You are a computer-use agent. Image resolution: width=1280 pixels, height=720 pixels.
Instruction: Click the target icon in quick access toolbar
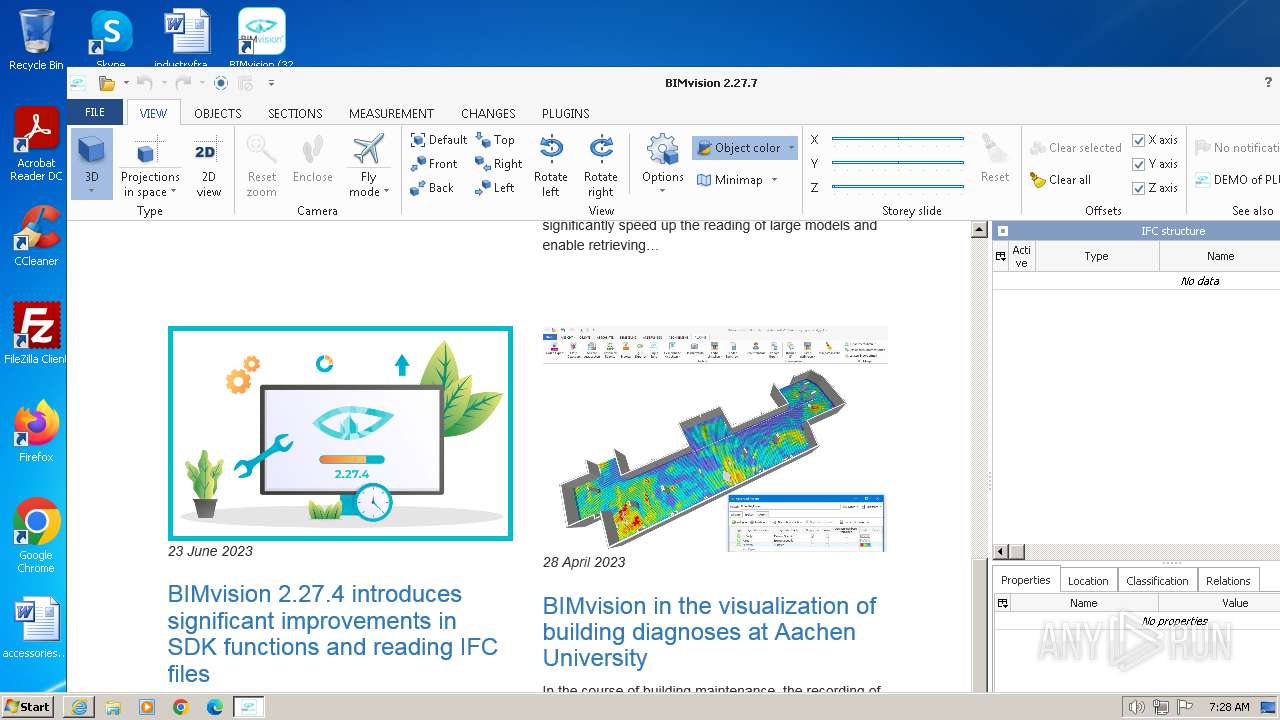coord(221,83)
